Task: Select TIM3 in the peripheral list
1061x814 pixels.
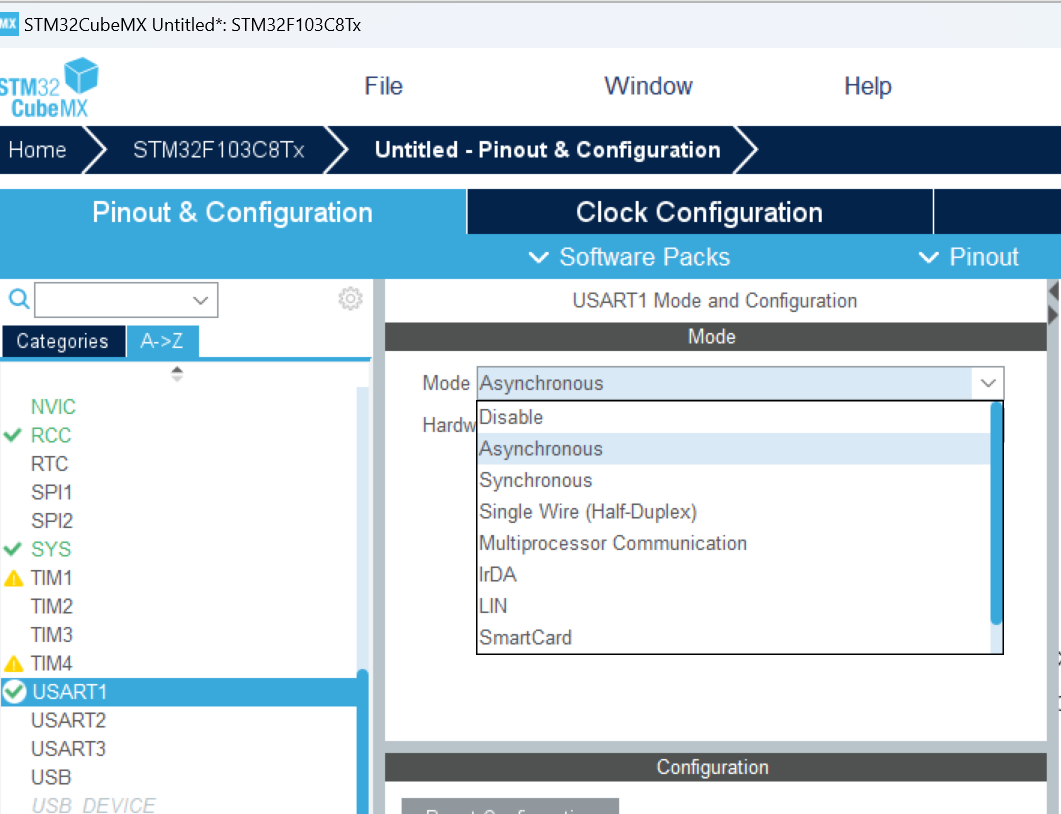Action: [51, 635]
